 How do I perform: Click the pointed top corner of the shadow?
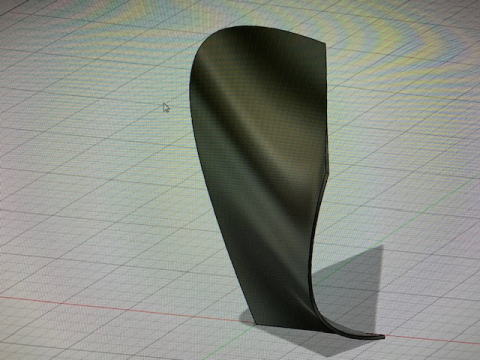click(x=382, y=247)
